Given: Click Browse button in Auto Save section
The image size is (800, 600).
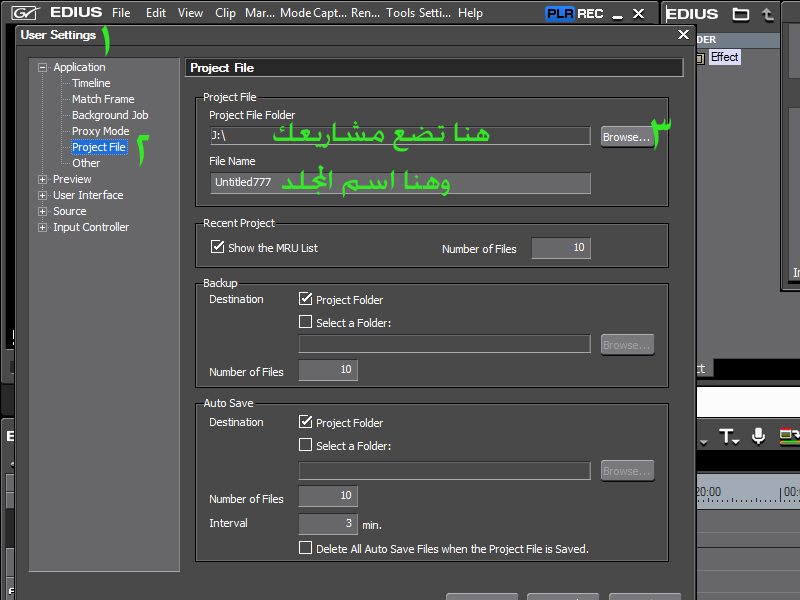Looking at the screenshot, I should 627,471.
